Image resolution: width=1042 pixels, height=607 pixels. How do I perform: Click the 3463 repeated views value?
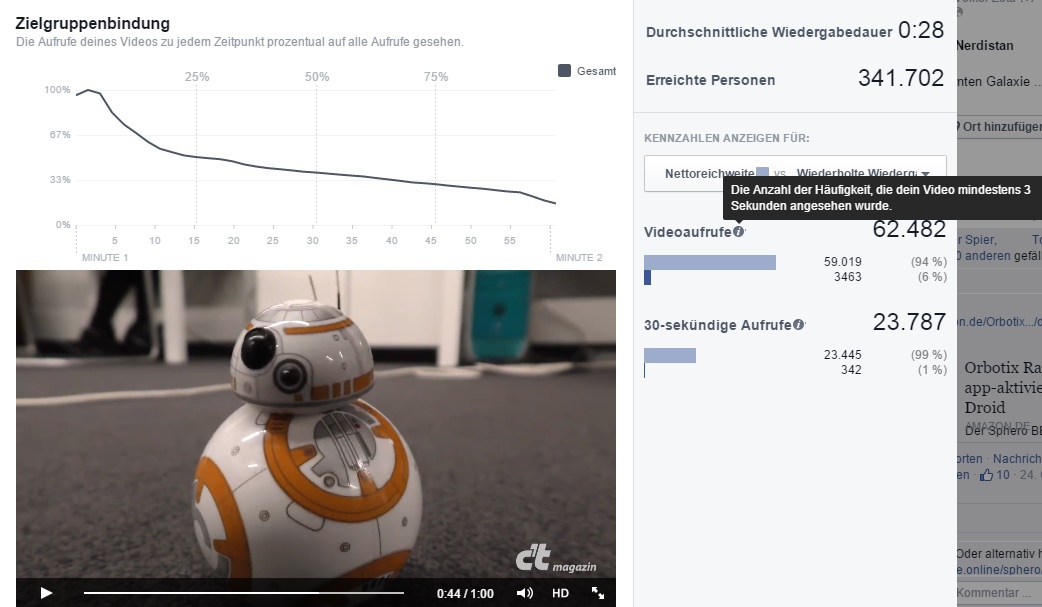point(847,277)
